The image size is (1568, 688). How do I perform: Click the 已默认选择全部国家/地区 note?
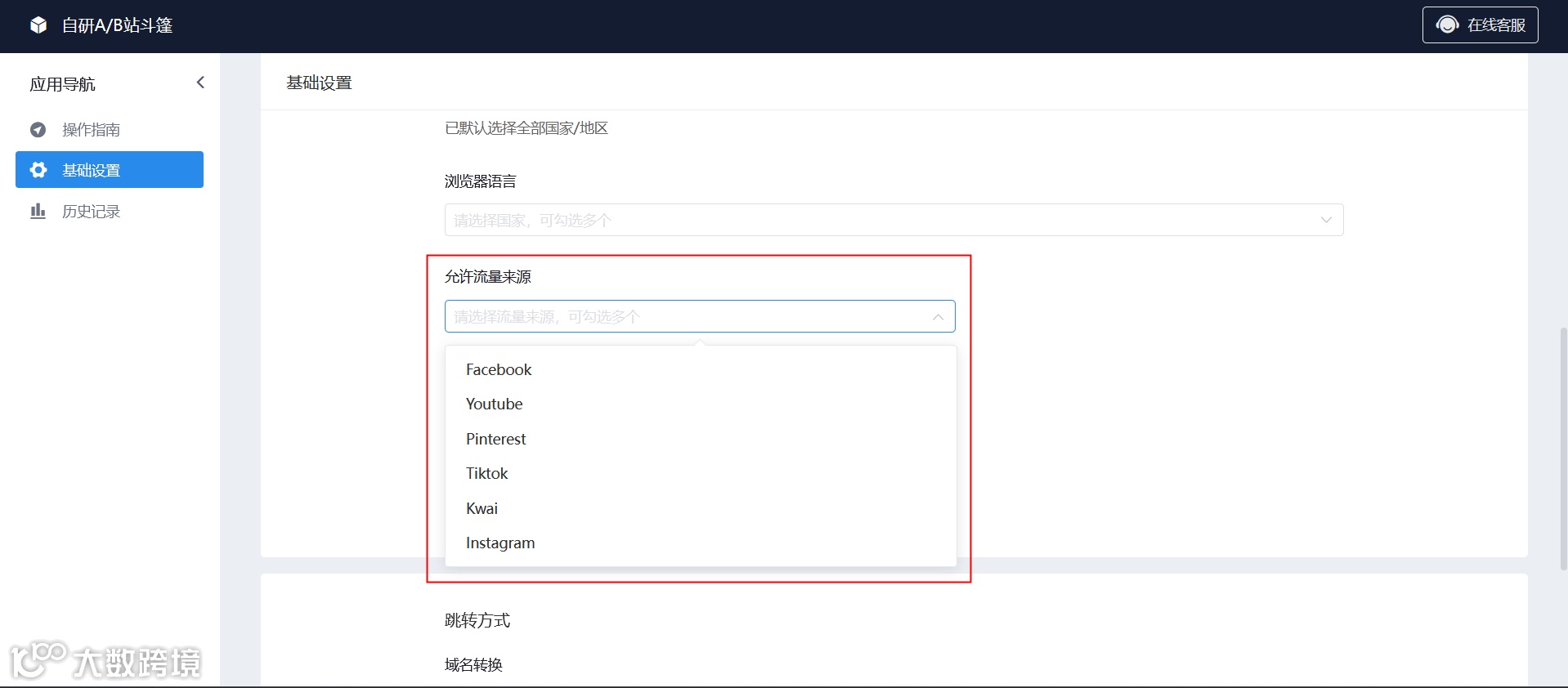point(526,128)
